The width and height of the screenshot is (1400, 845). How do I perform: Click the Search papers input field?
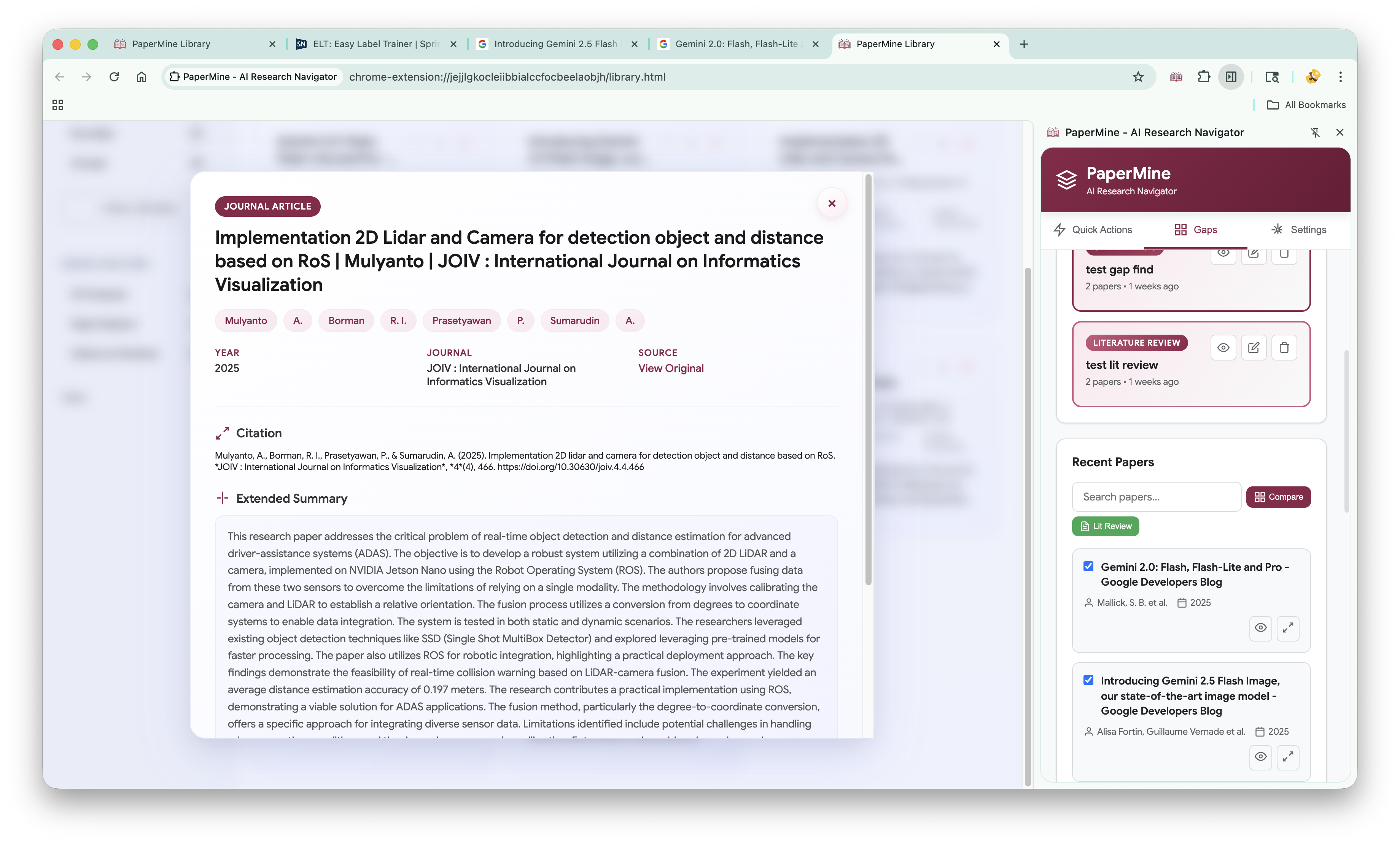click(x=1156, y=497)
